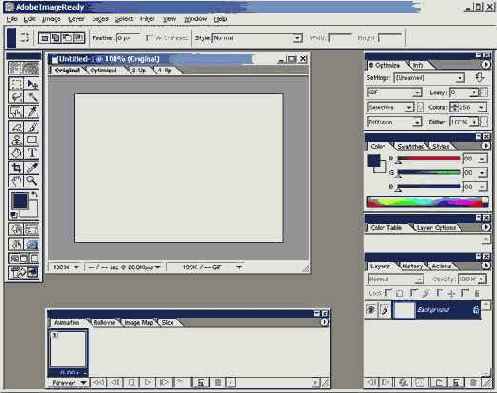Switch to the Rollover tab

click(x=104, y=323)
